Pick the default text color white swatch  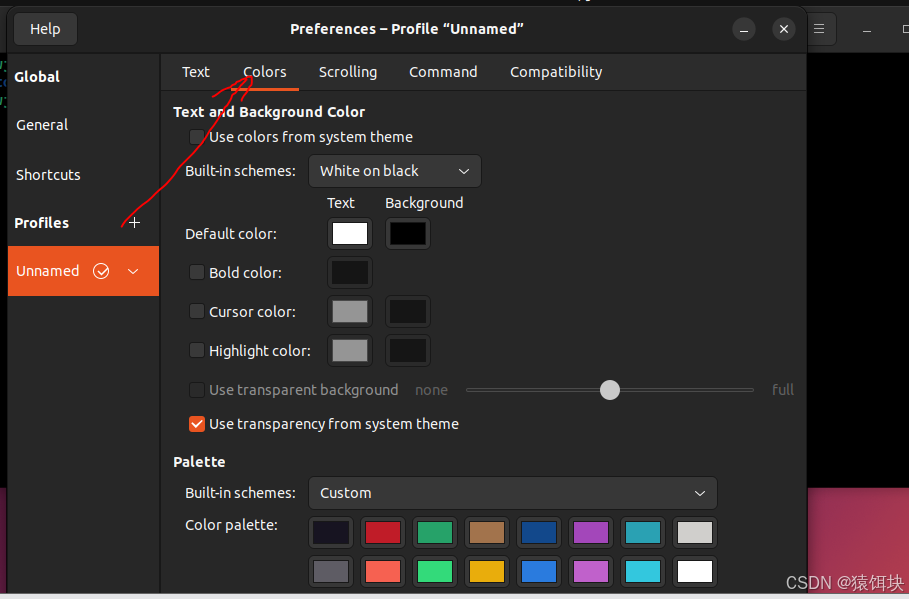point(350,234)
